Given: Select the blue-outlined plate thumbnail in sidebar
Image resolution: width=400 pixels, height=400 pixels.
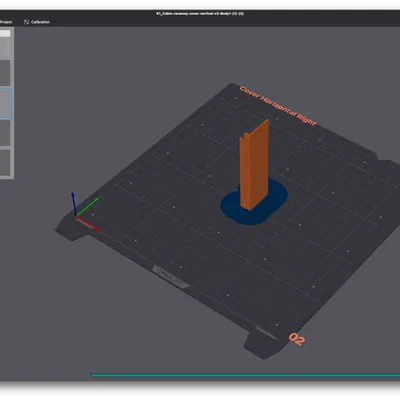Looking at the screenshot, I should click(x=6, y=103).
